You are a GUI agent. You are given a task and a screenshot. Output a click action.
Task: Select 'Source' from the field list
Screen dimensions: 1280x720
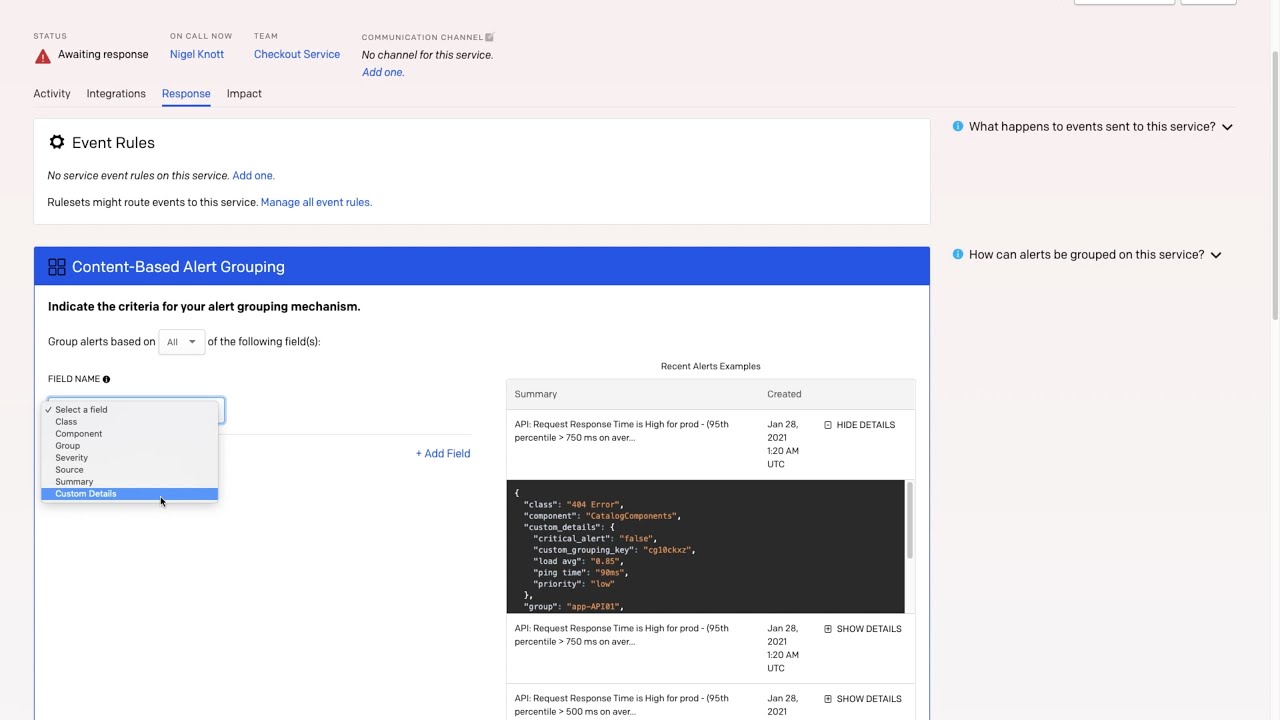130,470
